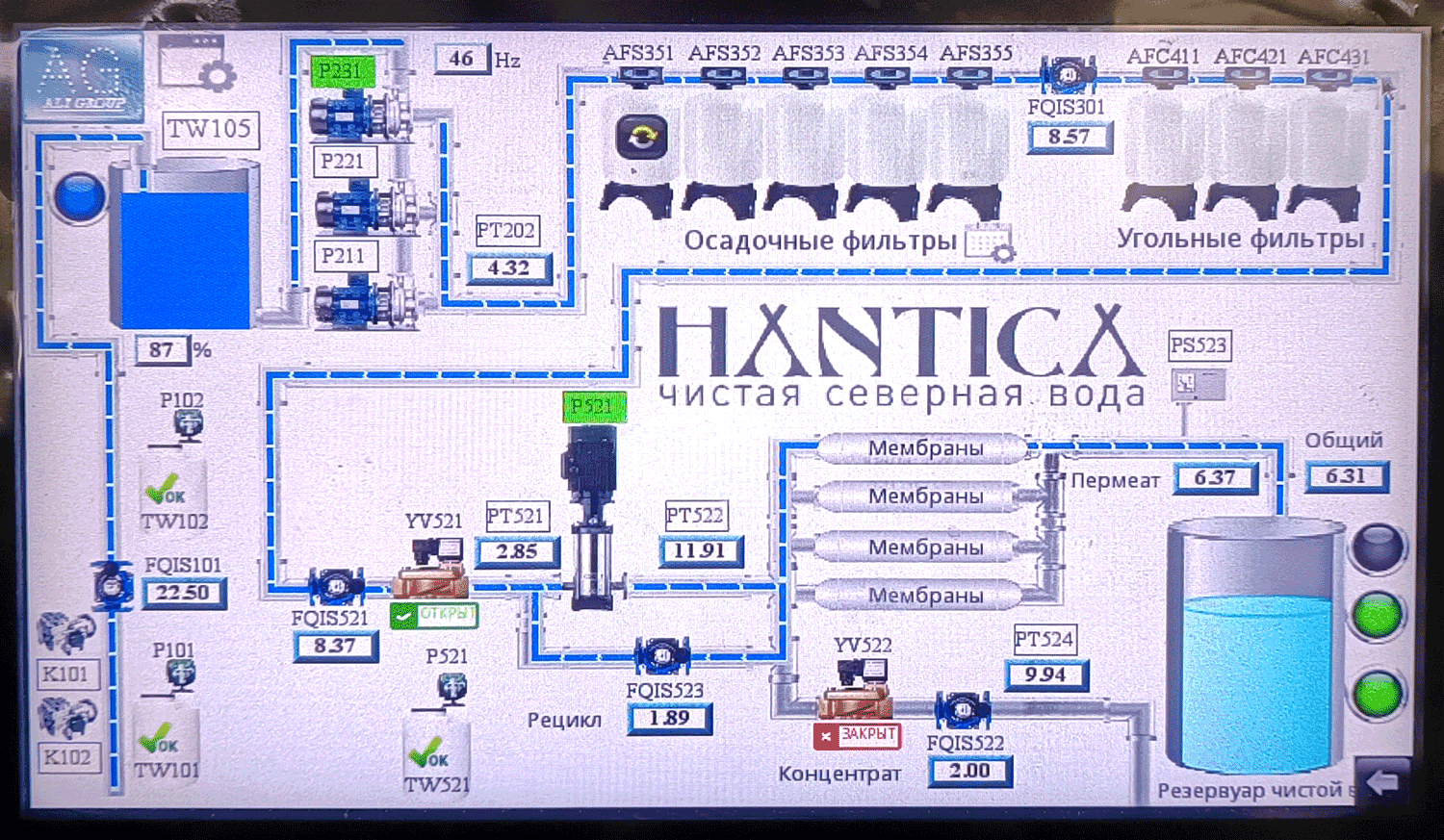
Task: Click the green P521 pump label
Action: (594, 407)
